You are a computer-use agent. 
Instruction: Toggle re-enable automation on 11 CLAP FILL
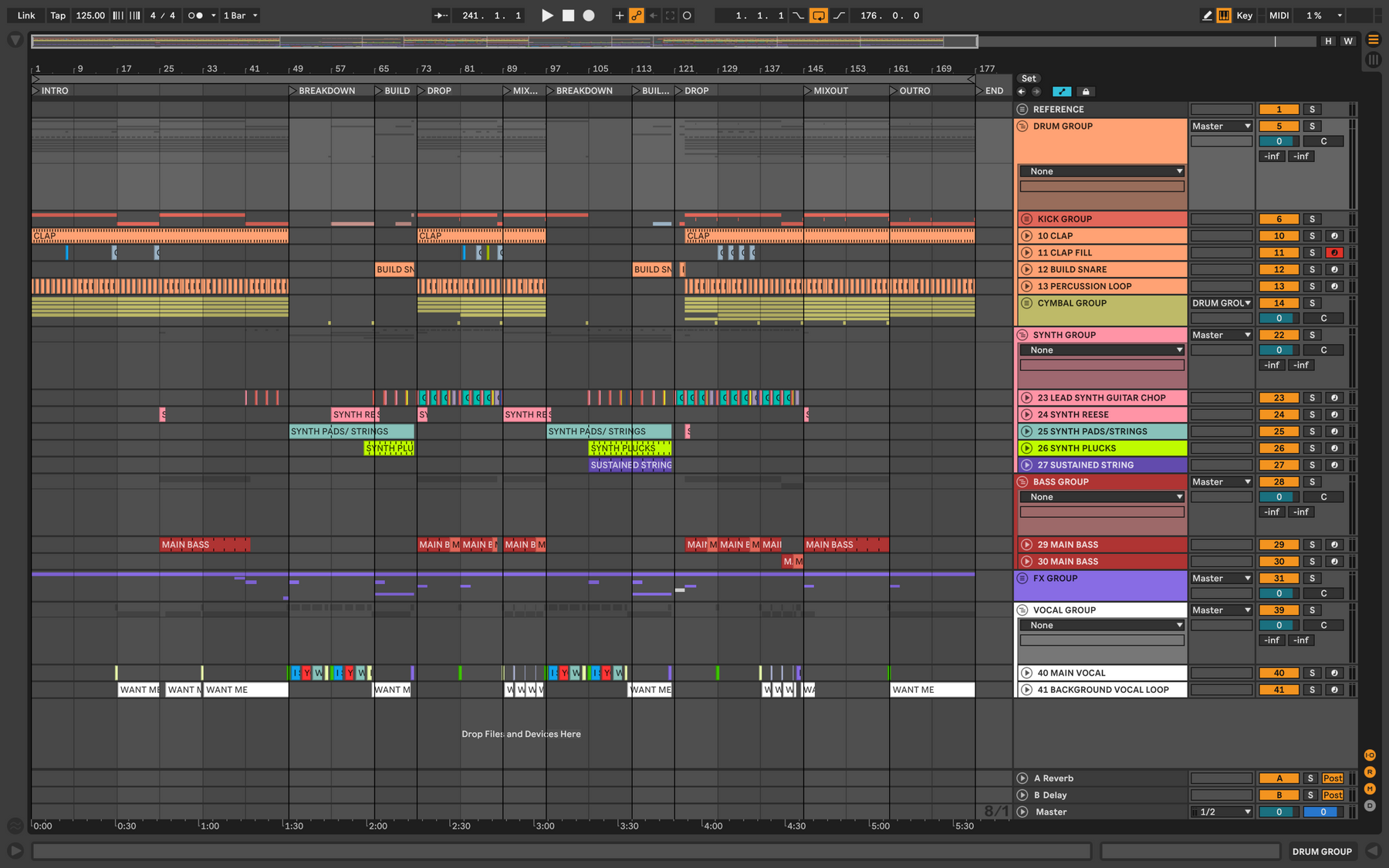tap(1334, 253)
